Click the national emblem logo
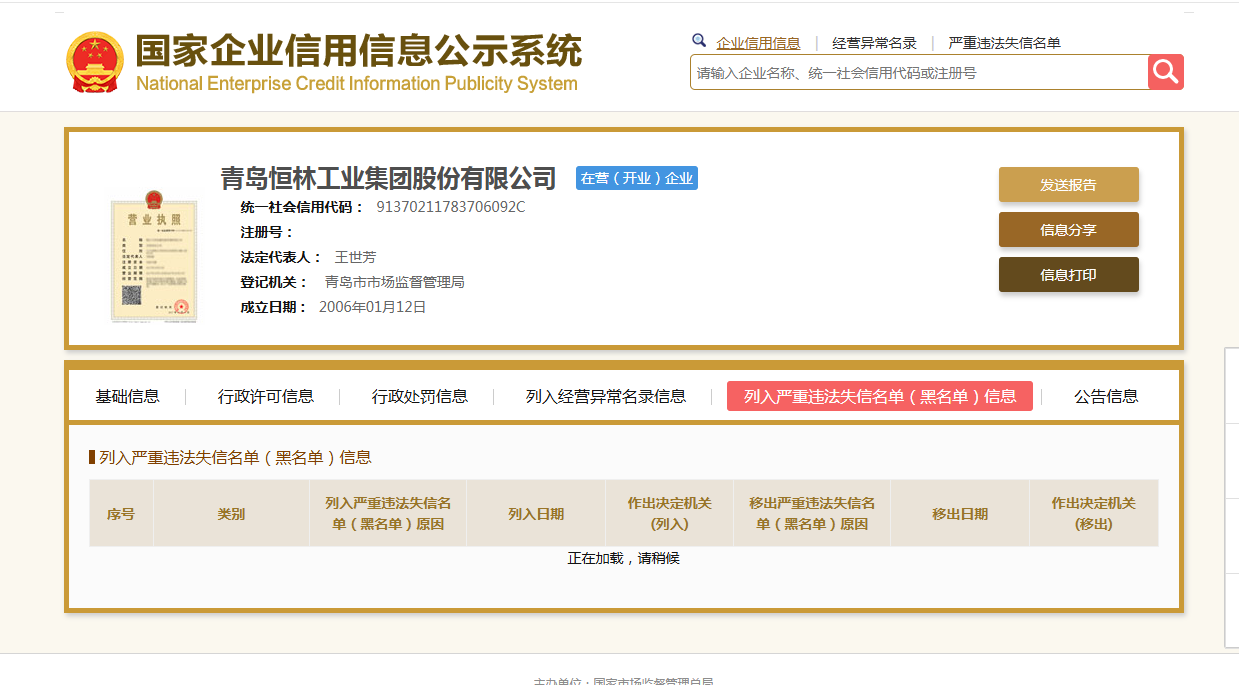This screenshot has width=1239, height=685. click(x=95, y=62)
